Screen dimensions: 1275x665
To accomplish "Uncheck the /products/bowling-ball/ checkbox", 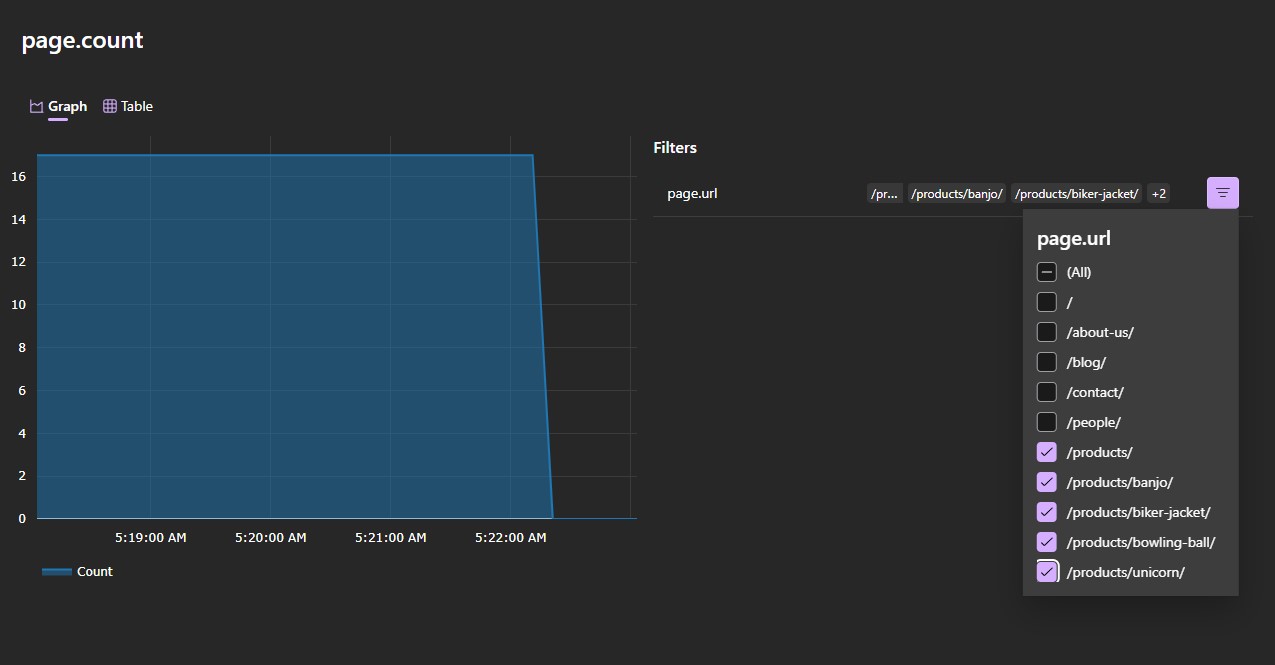I will (1046, 542).
